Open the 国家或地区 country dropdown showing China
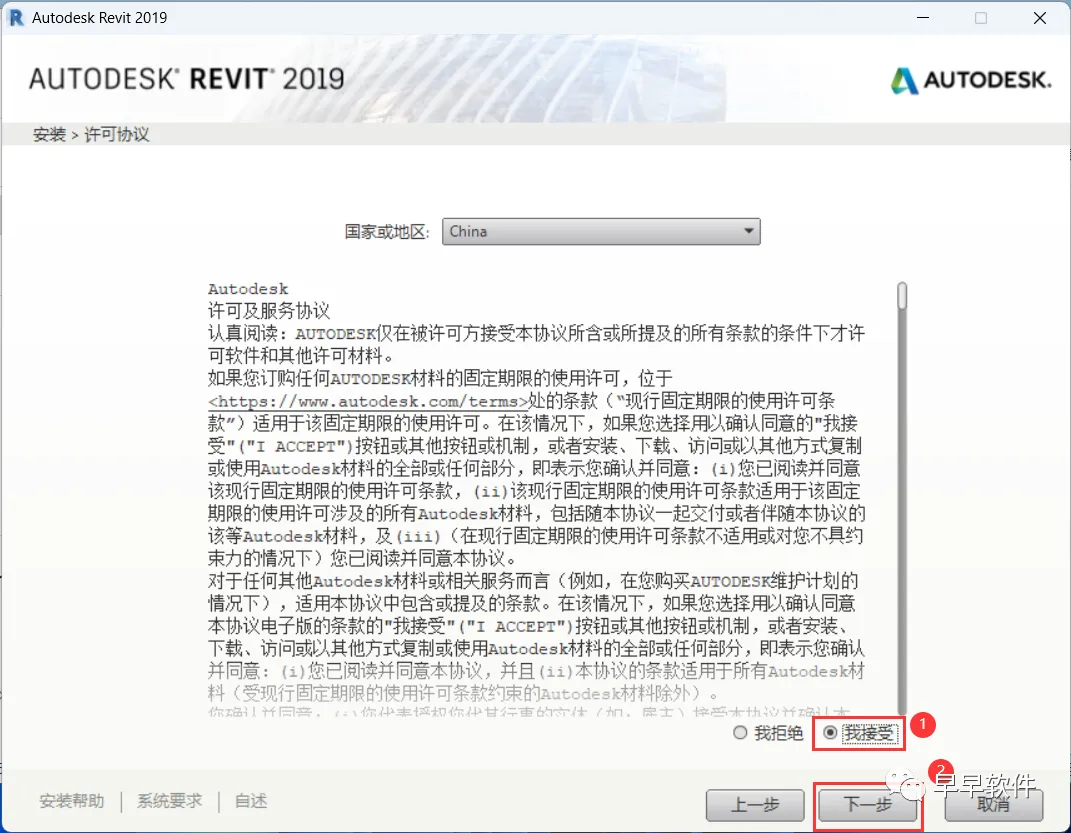1071x833 pixels. [601, 231]
